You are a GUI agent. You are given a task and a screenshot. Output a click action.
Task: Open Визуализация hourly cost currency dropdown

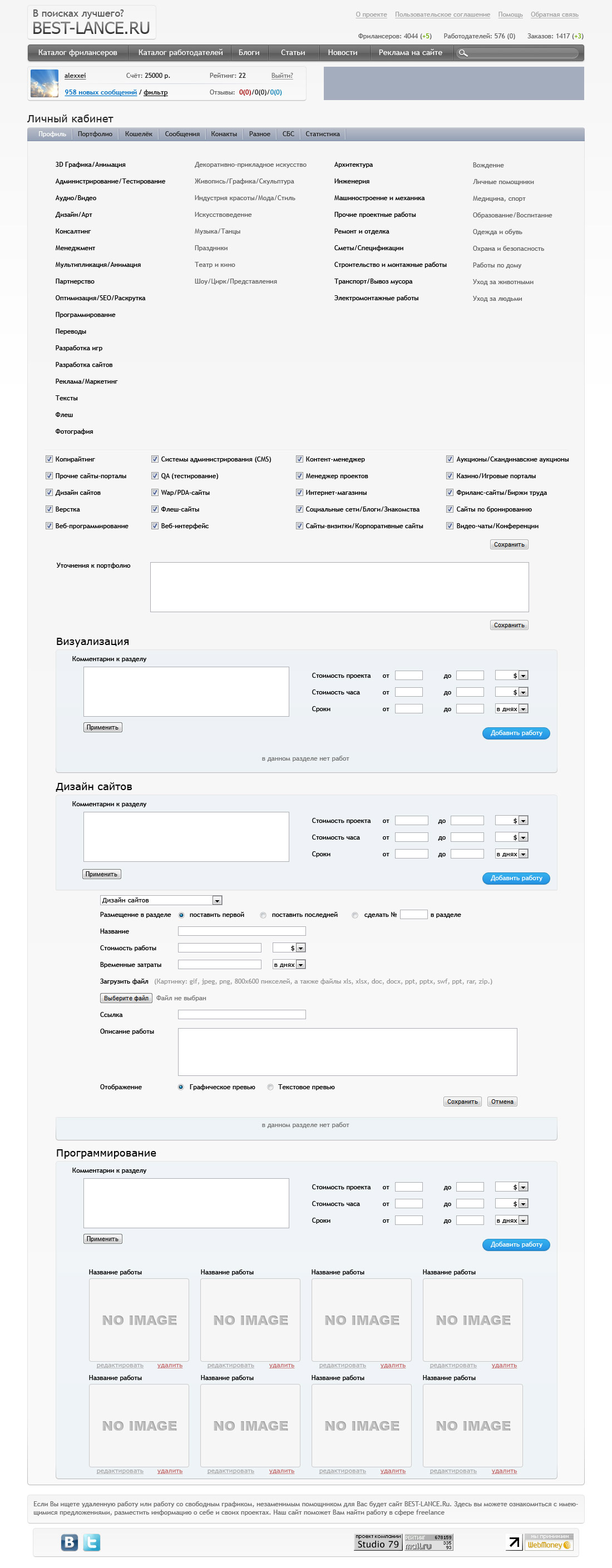511,692
